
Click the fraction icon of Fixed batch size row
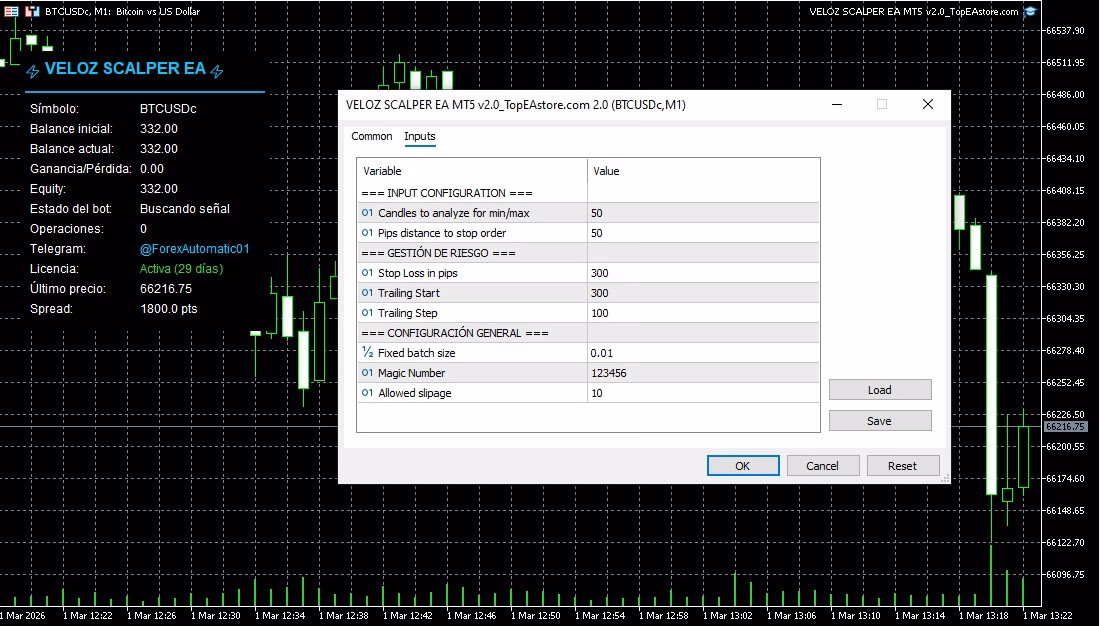click(x=367, y=352)
